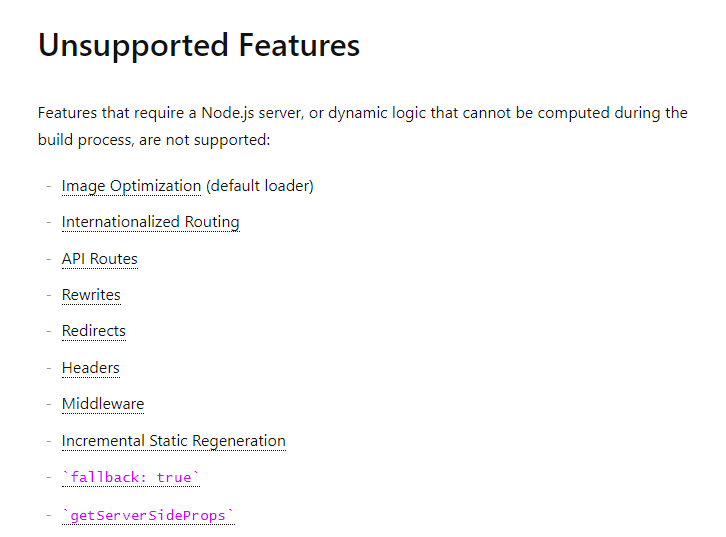Visit the Redirects link
This screenshot has height=537, width=726.
point(94,331)
